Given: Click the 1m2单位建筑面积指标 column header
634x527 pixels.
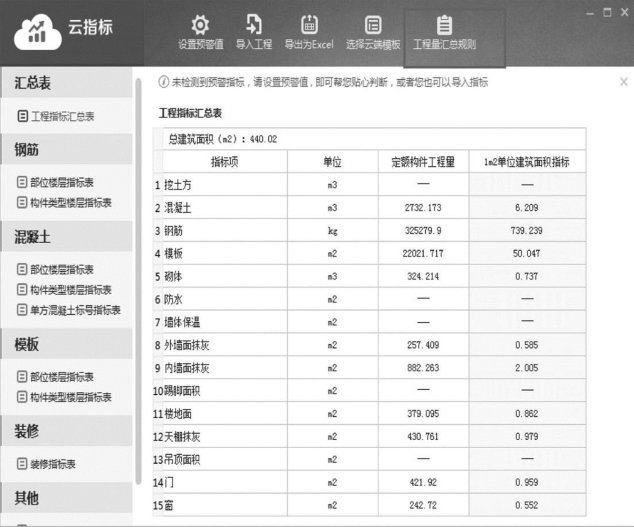Looking at the screenshot, I should pos(527,162).
